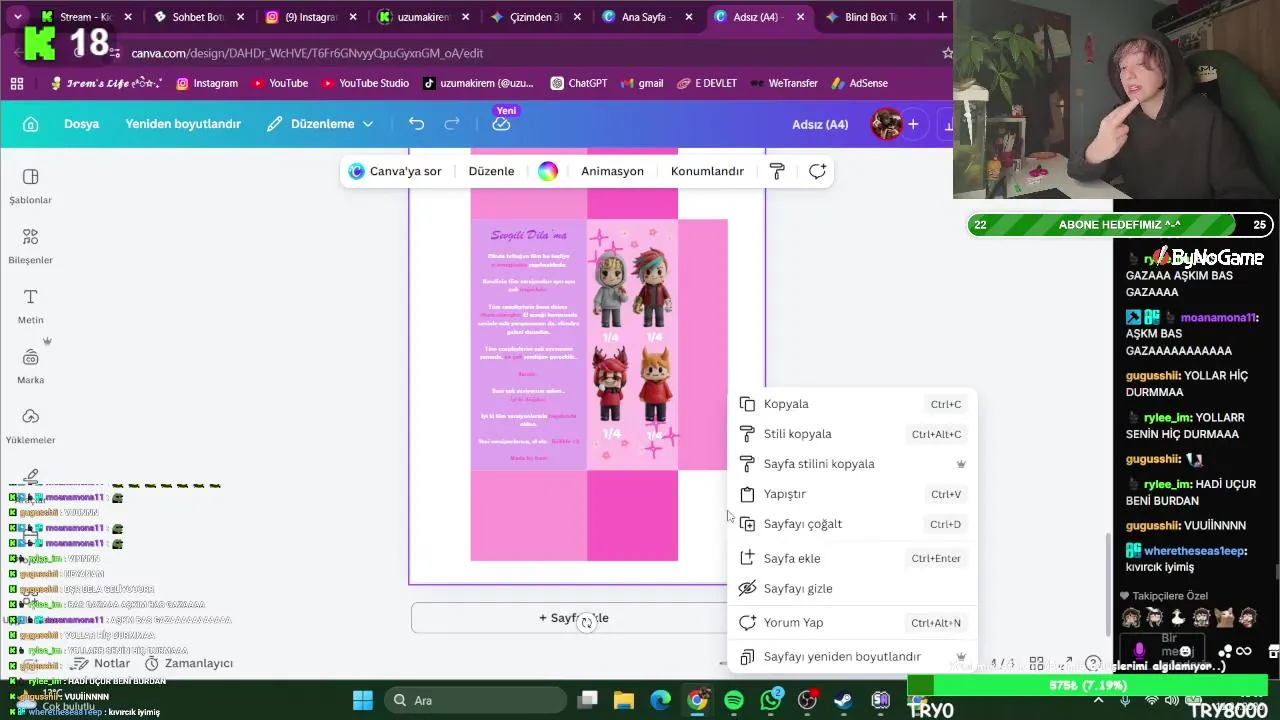
Task: Expand the Düzenleme dropdown
Action: 320,124
